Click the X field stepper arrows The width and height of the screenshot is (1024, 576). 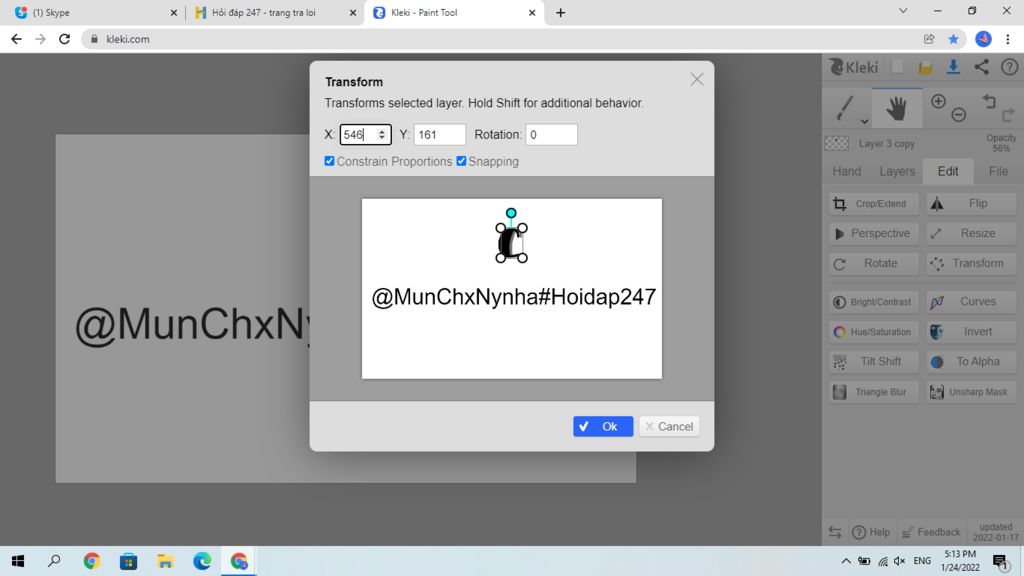382,135
